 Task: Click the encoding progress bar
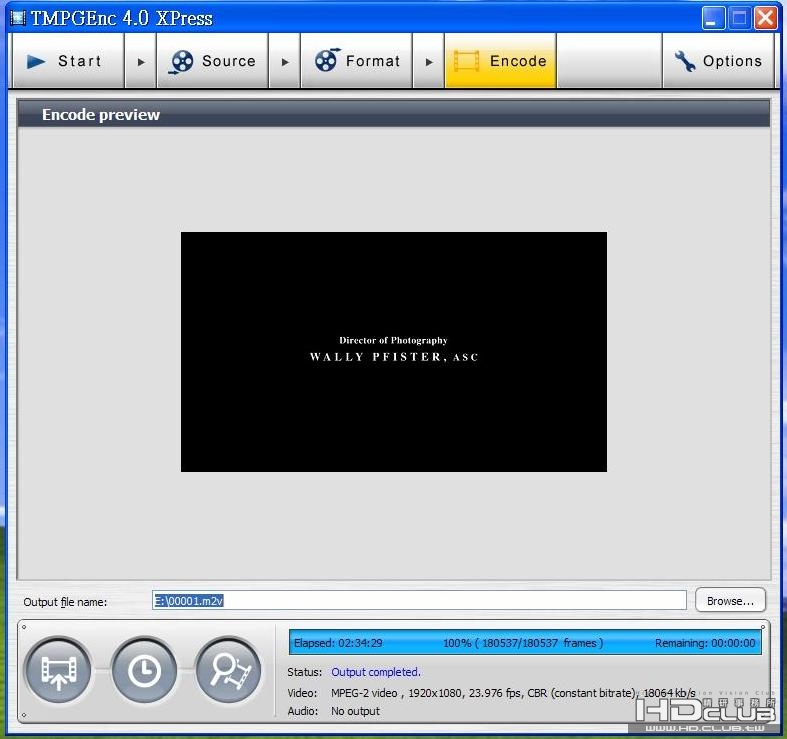(x=525, y=643)
